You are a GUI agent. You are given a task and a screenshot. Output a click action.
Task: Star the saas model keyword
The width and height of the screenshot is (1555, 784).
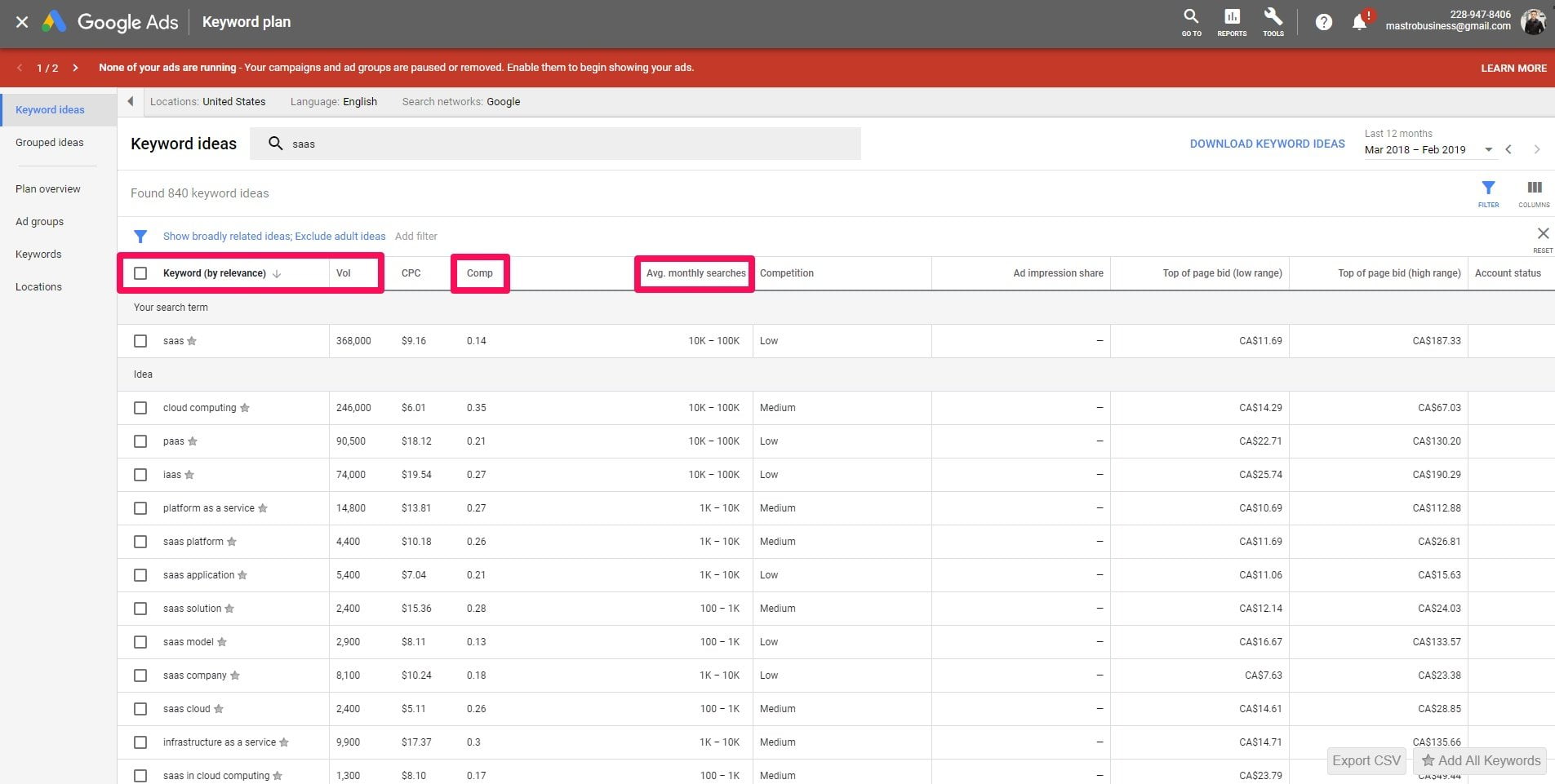(222, 642)
